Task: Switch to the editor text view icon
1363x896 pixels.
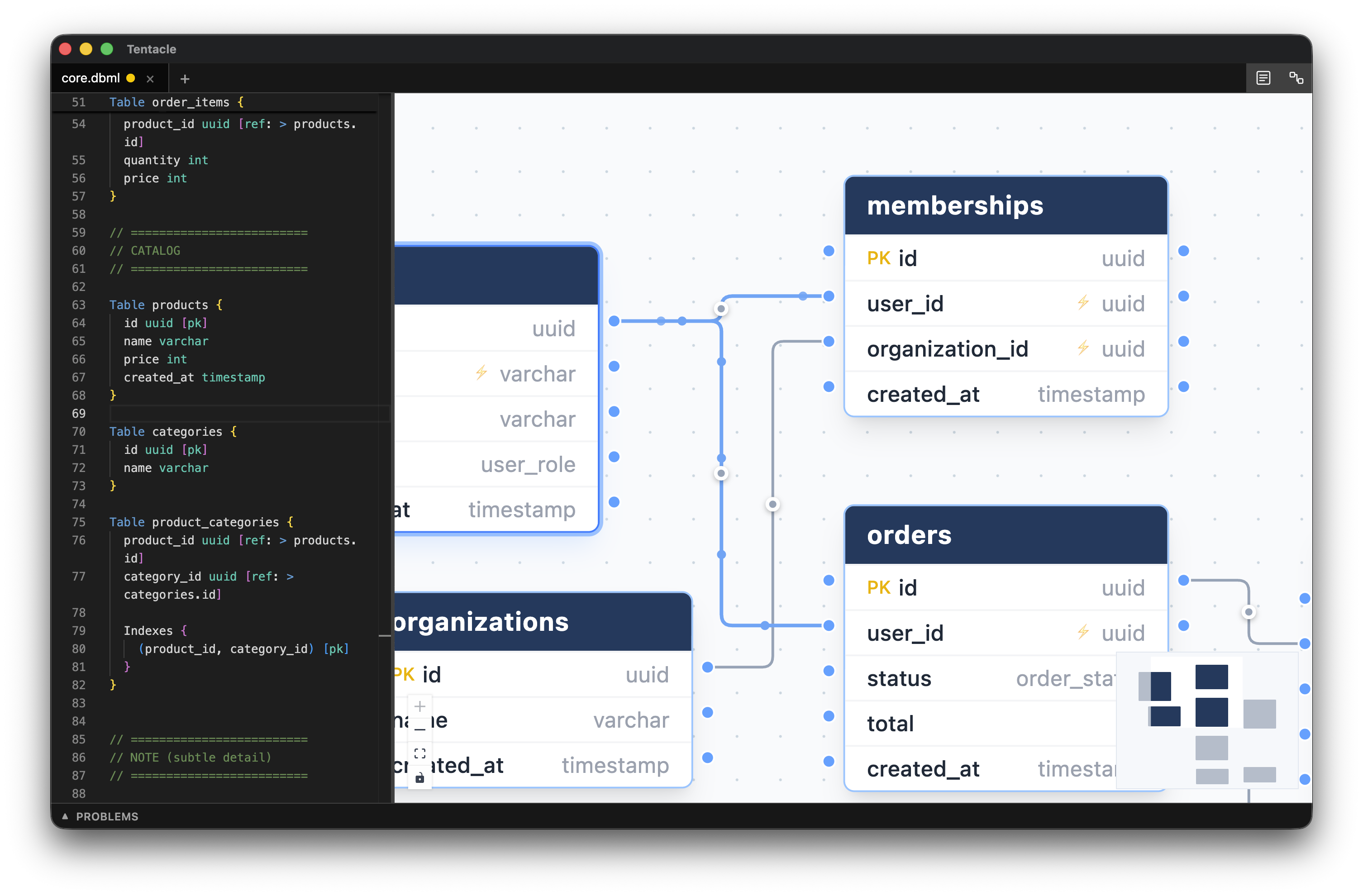Action: pos(1263,78)
